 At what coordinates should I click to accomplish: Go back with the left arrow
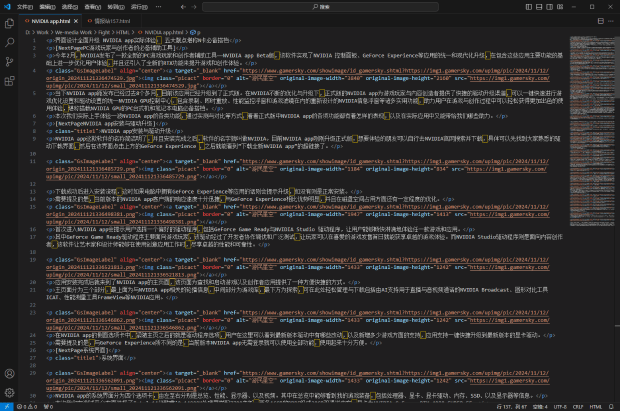[x=183, y=7]
